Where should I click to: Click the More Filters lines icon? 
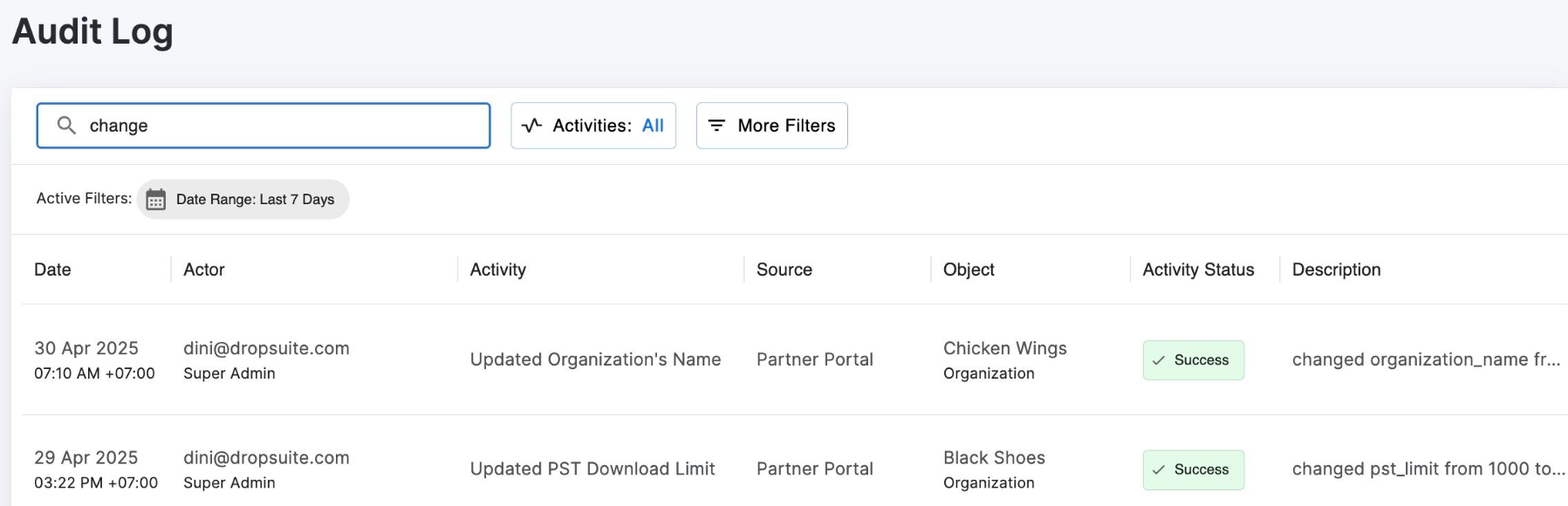pos(716,126)
